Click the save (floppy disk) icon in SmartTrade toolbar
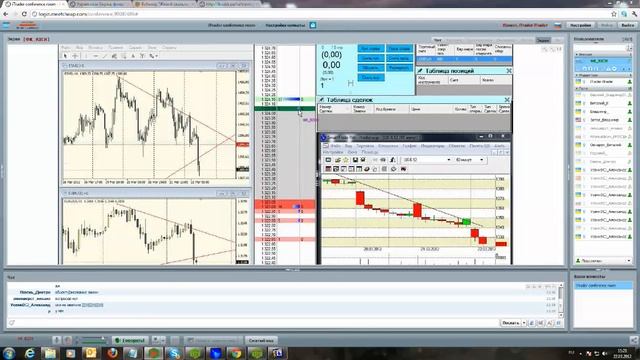 pos(355,160)
